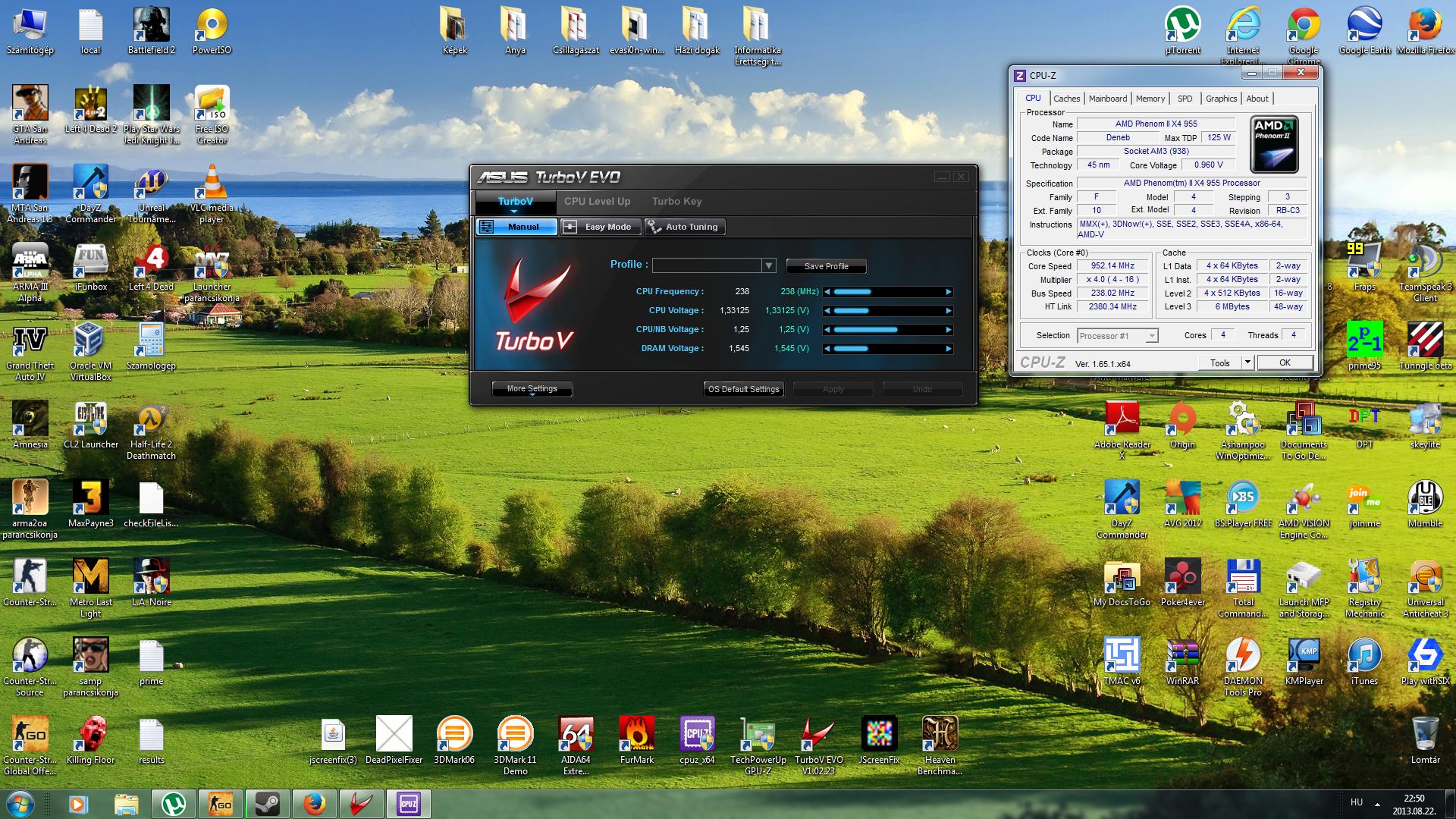This screenshot has height=819, width=1456.
Task: Open Steam from the taskbar
Action: coord(267,803)
